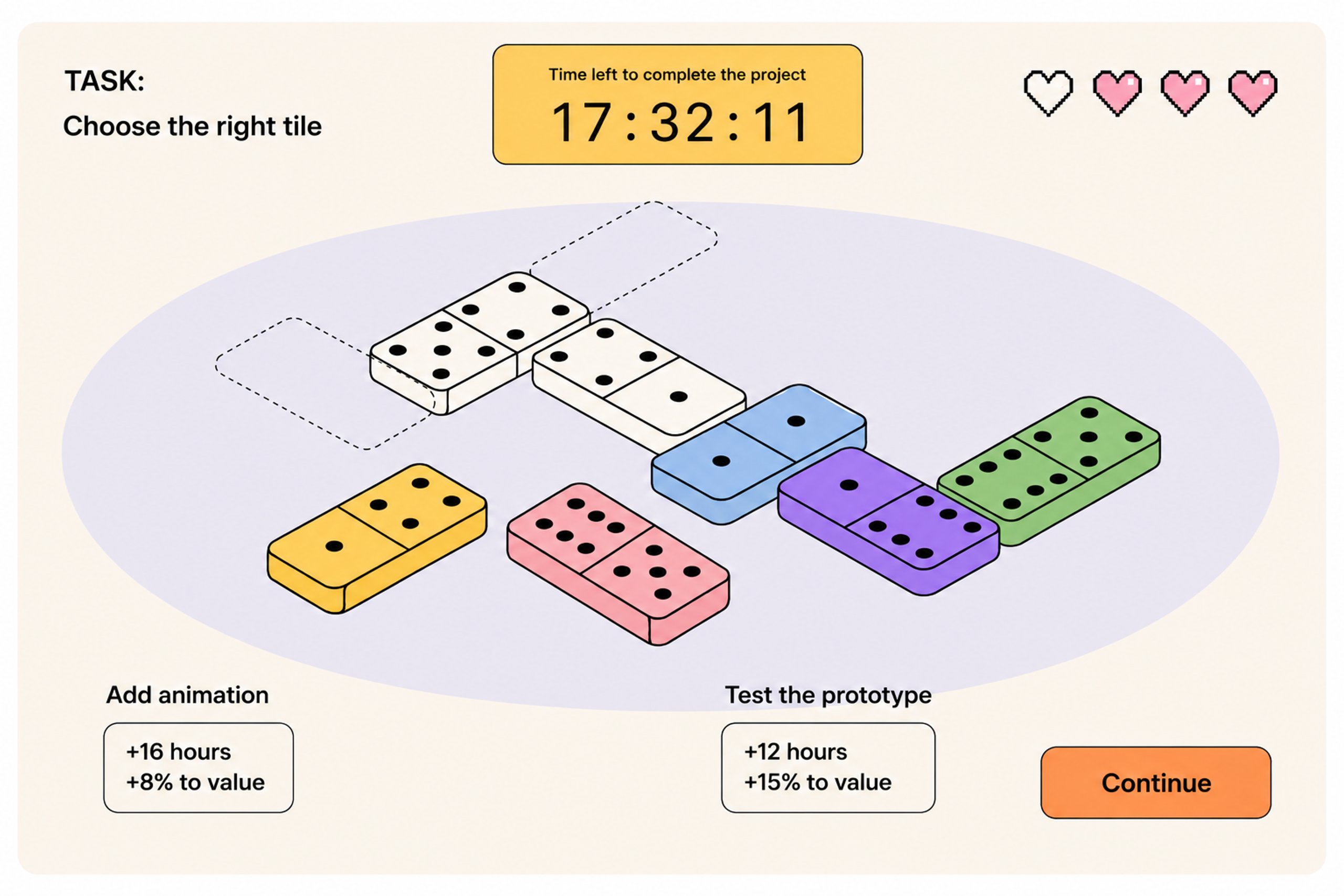The image size is (1344, 896).
Task: Select the yellow domino tile
Action: click(377, 537)
